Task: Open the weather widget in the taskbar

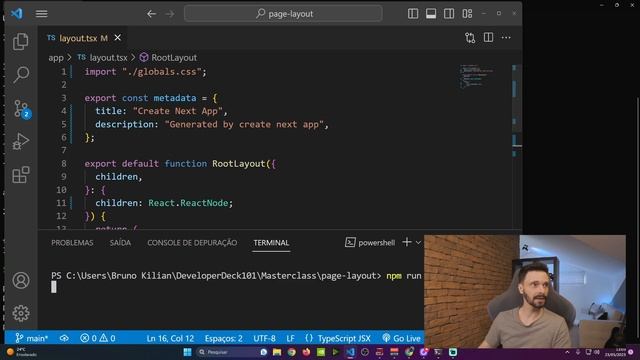Action: click(22, 352)
